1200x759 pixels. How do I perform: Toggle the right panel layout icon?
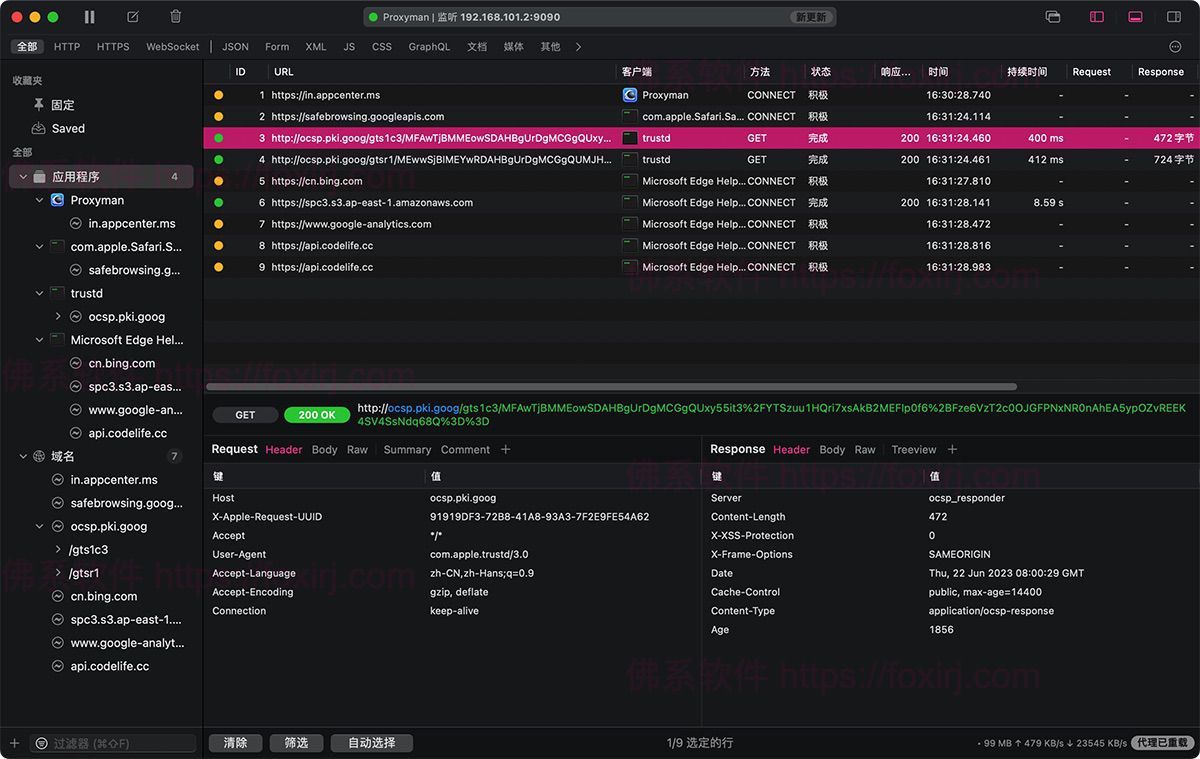point(1174,17)
